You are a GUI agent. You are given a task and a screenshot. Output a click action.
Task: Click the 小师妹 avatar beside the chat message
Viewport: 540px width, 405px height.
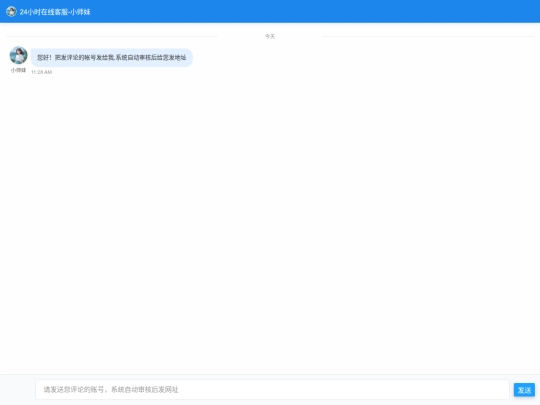(19, 55)
